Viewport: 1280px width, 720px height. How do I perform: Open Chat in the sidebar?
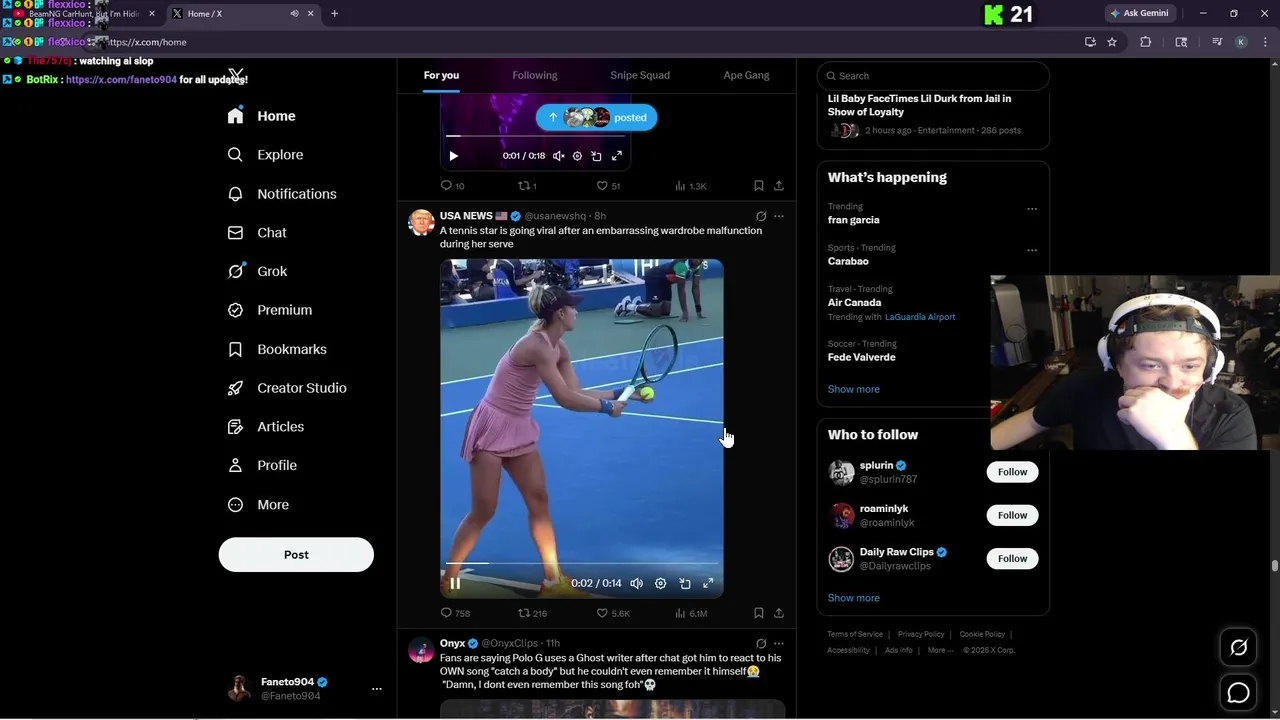click(257, 232)
